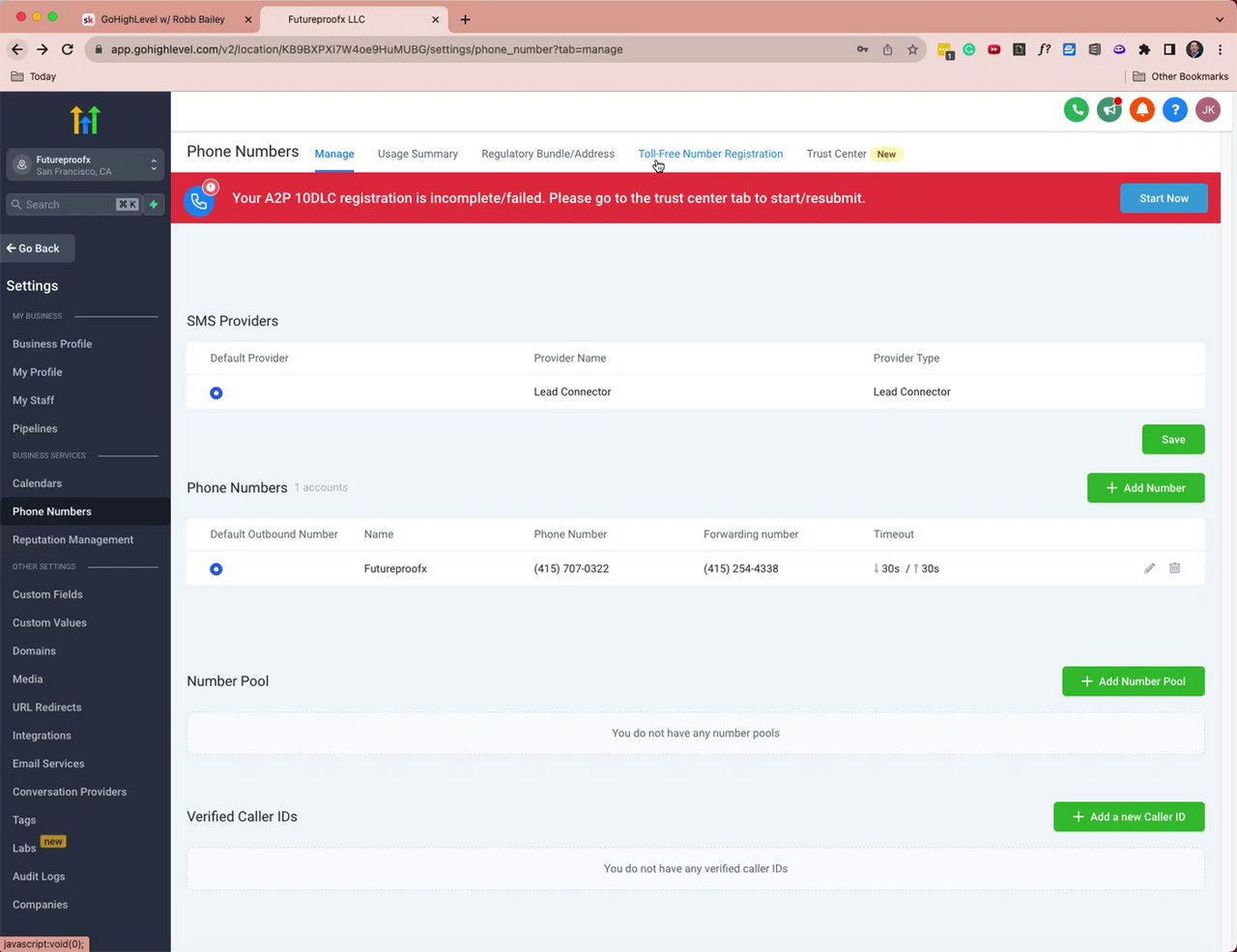Close the Futureproofx LLC browser tab
Image resolution: width=1237 pixels, height=952 pixels.
[x=435, y=19]
